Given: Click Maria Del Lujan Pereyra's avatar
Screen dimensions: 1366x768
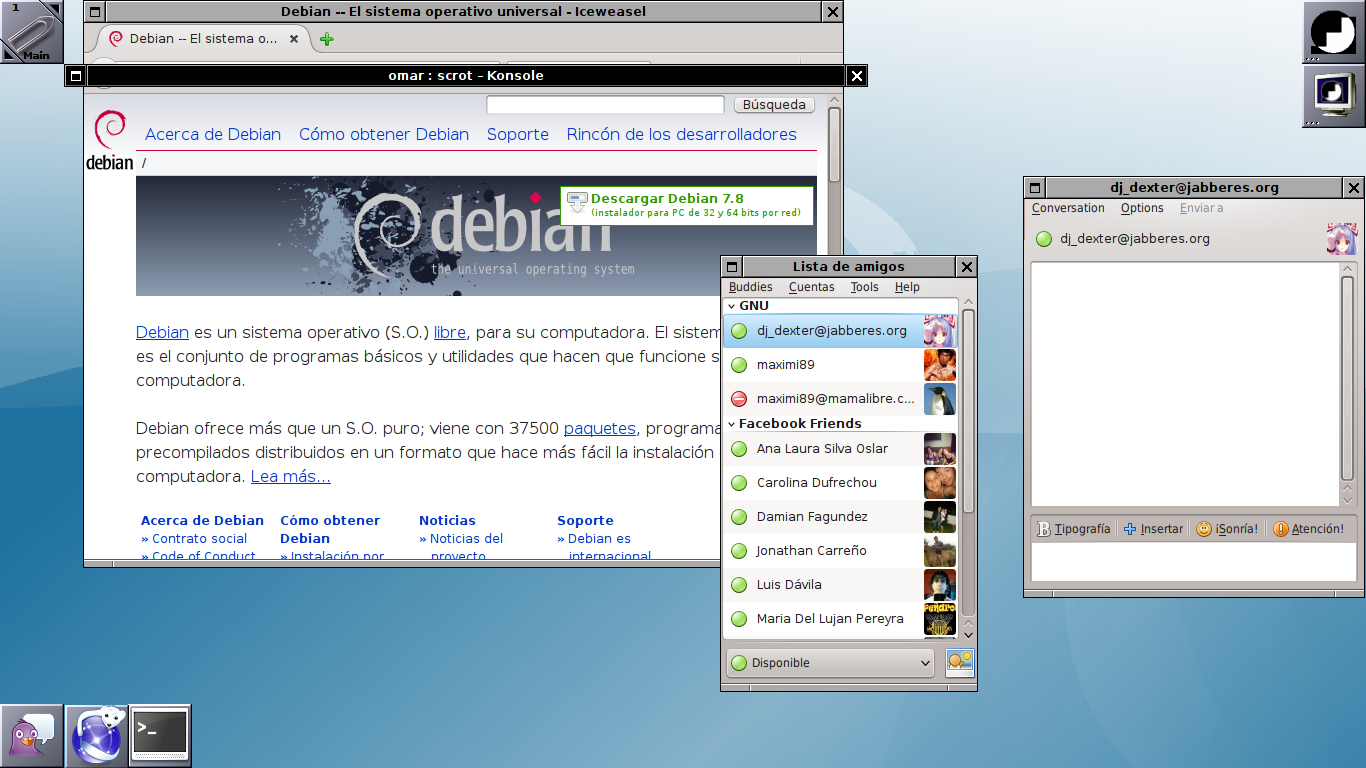Looking at the screenshot, I should point(940,618).
